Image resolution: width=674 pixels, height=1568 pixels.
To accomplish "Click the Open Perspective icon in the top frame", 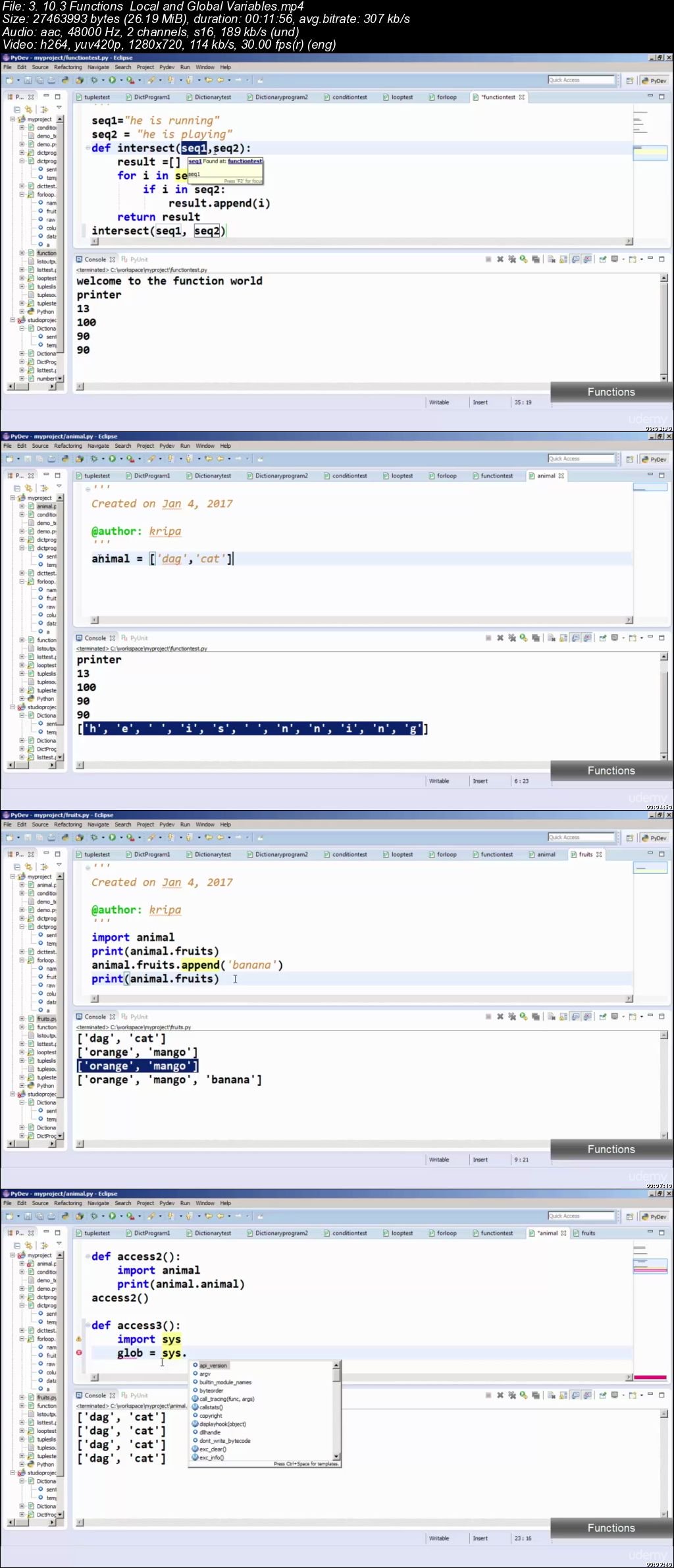I will (x=629, y=80).
